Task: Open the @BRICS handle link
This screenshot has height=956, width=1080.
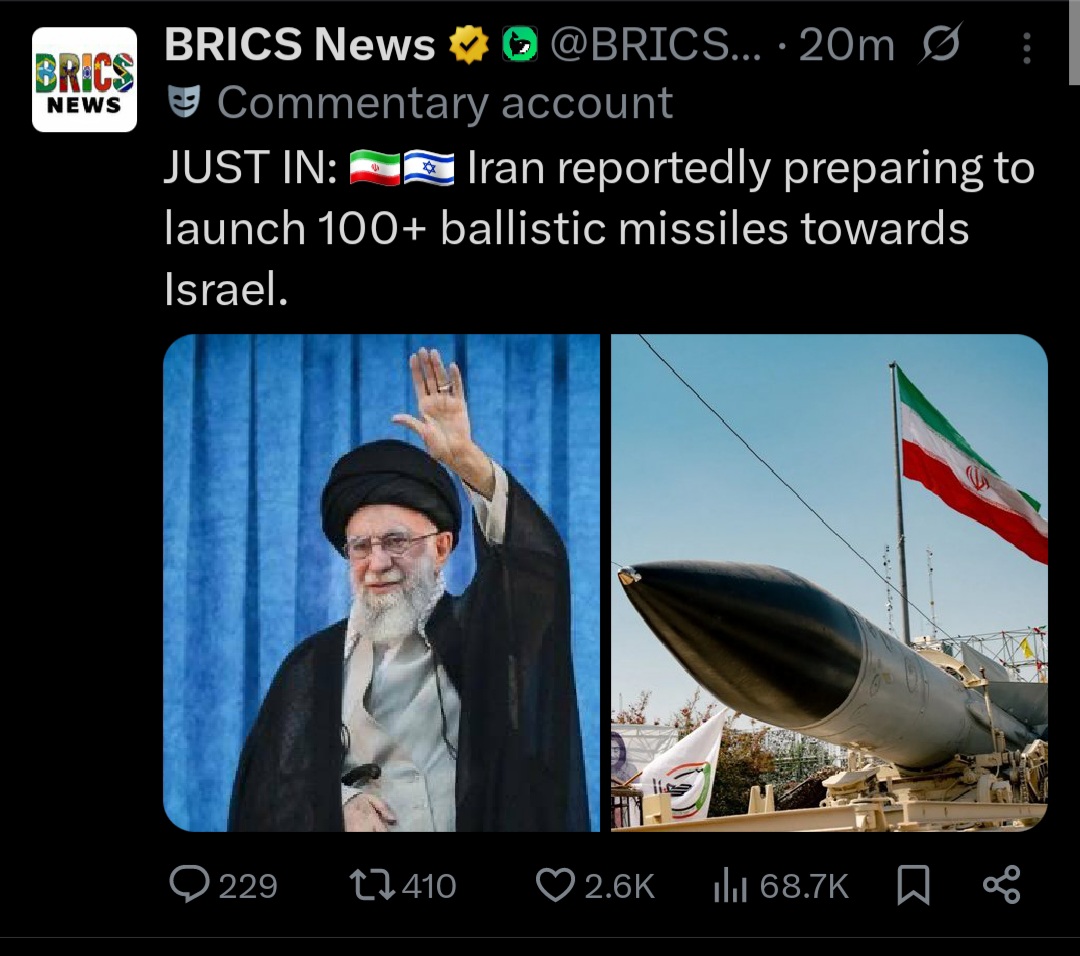Action: 656,45
